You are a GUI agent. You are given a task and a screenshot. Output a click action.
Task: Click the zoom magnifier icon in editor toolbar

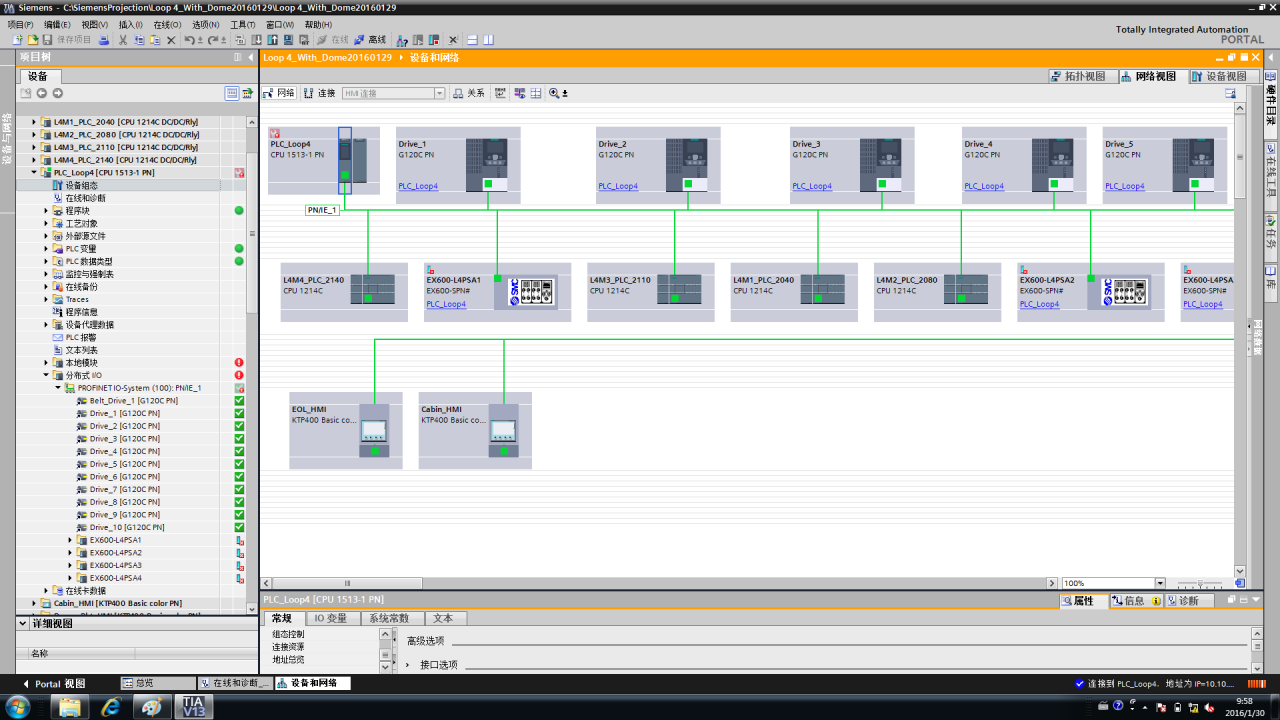click(x=554, y=93)
